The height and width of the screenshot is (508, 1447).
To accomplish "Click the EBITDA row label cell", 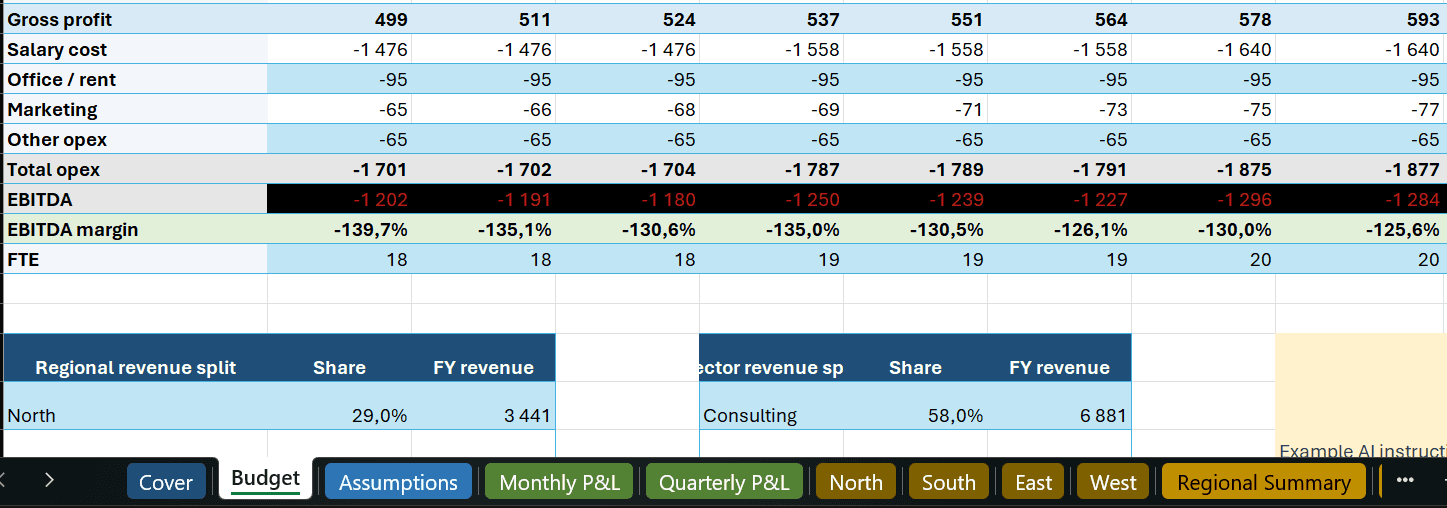I will click(x=135, y=199).
